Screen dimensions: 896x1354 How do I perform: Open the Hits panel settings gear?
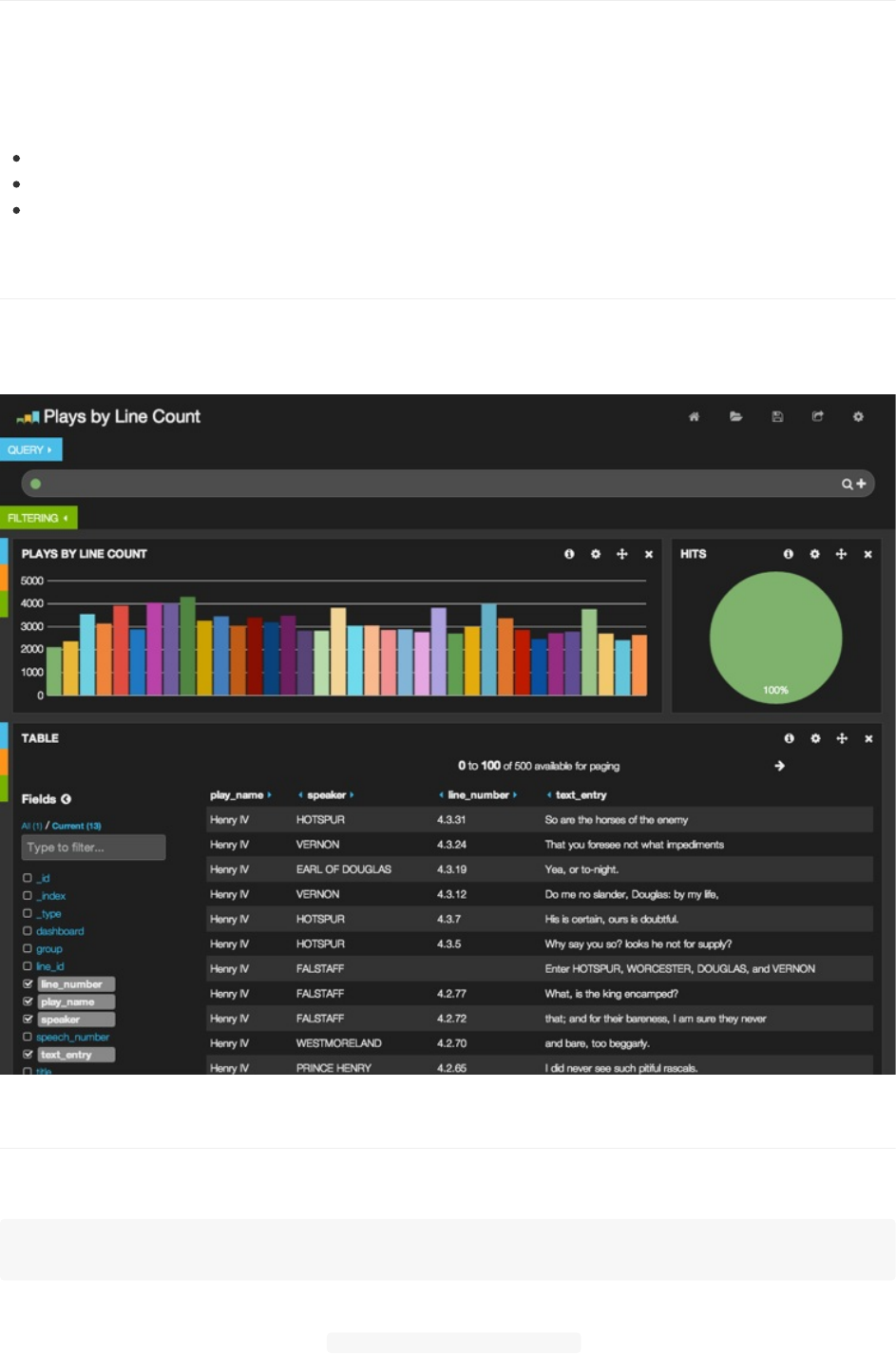pyautogui.click(x=814, y=554)
